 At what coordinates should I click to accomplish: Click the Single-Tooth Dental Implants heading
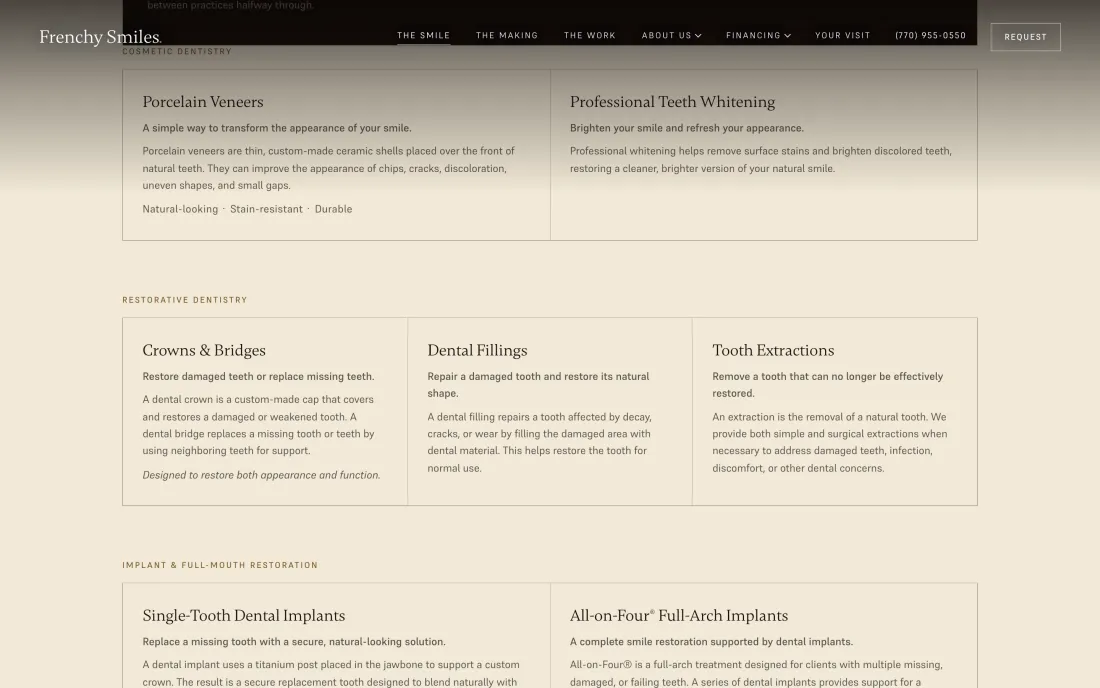(243, 615)
